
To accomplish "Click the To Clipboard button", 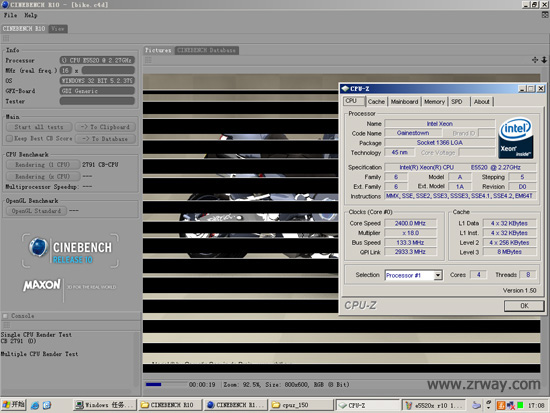I will tap(105, 127).
